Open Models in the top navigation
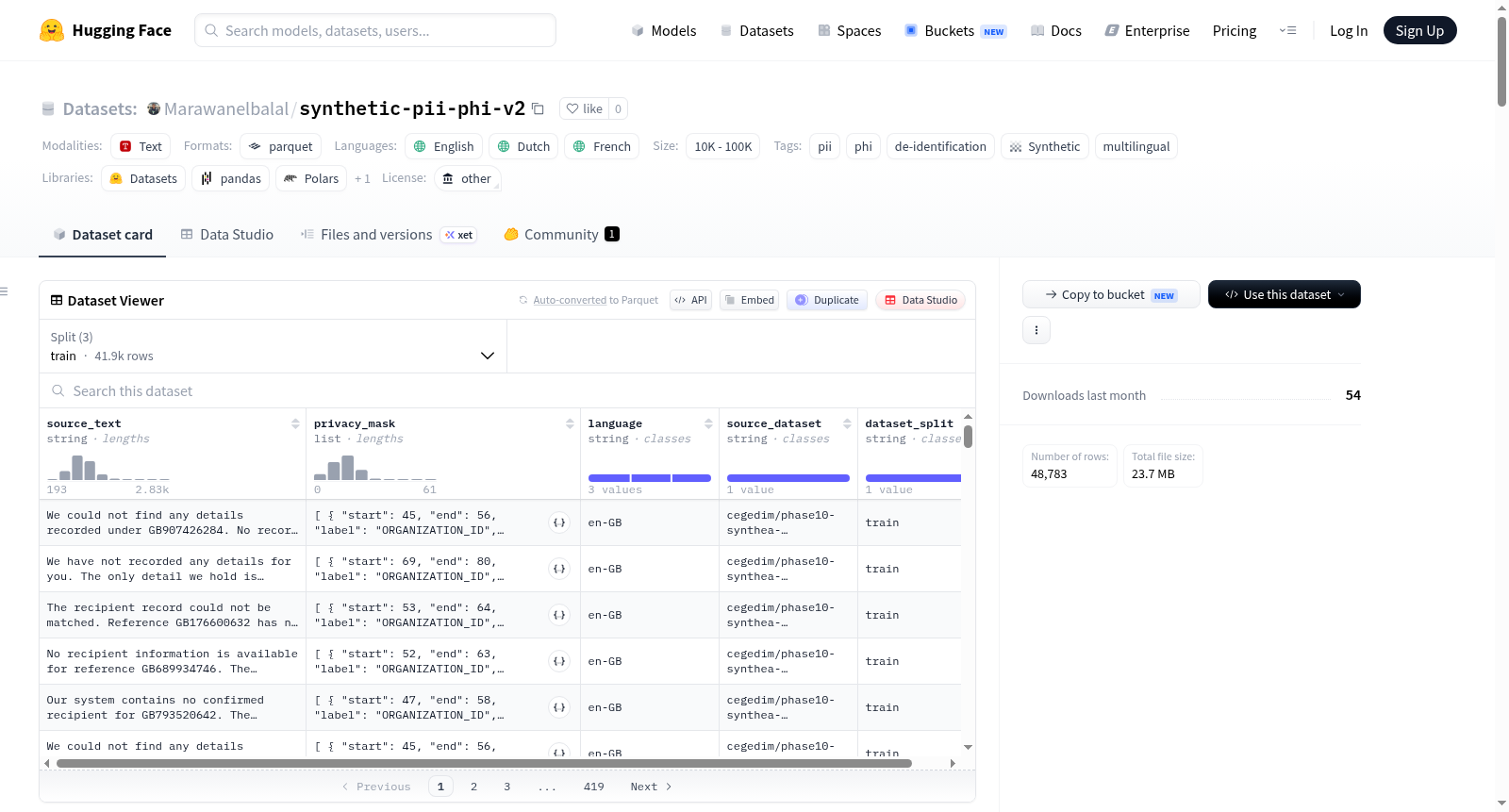This screenshot has height=812, width=1509. [664, 30]
